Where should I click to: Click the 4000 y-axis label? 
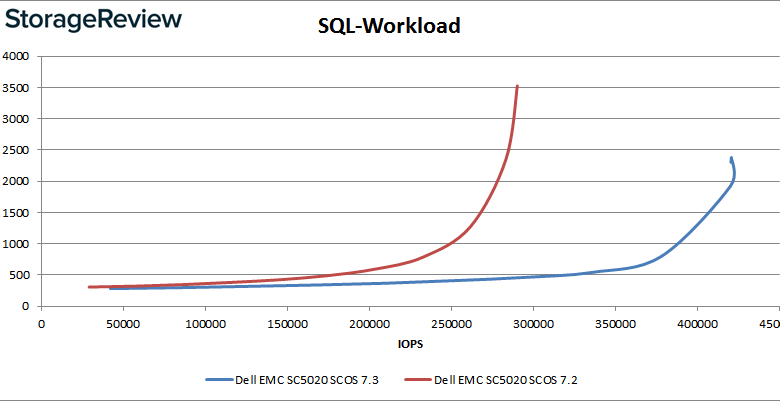coord(17,56)
